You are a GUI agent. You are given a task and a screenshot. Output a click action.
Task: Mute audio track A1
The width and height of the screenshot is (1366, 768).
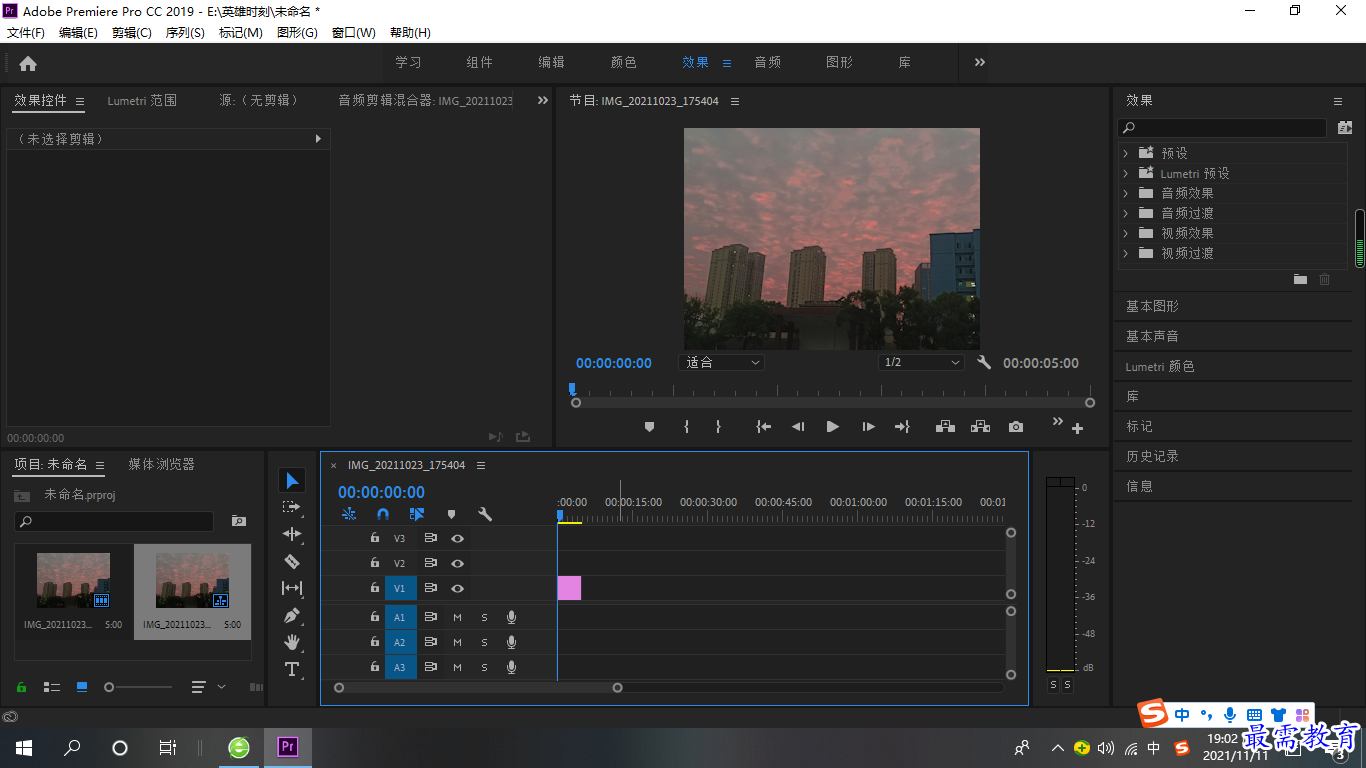(x=457, y=617)
